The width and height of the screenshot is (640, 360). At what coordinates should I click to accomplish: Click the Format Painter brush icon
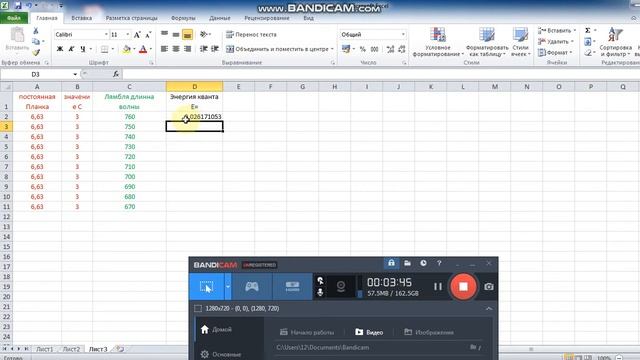[x=36, y=52]
